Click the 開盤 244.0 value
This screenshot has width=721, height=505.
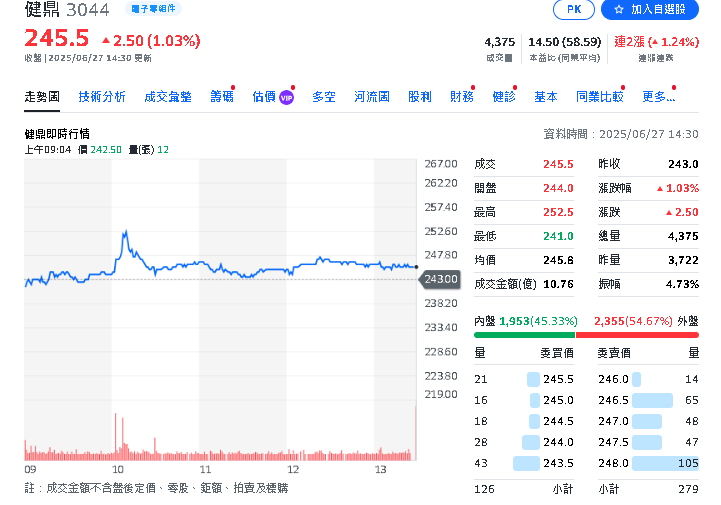(558, 188)
